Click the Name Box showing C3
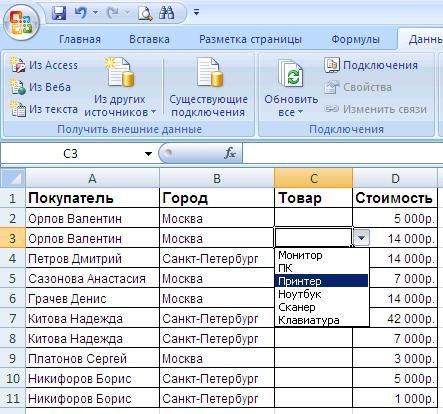Image resolution: width=443 pixels, height=414 pixels. tap(71, 154)
